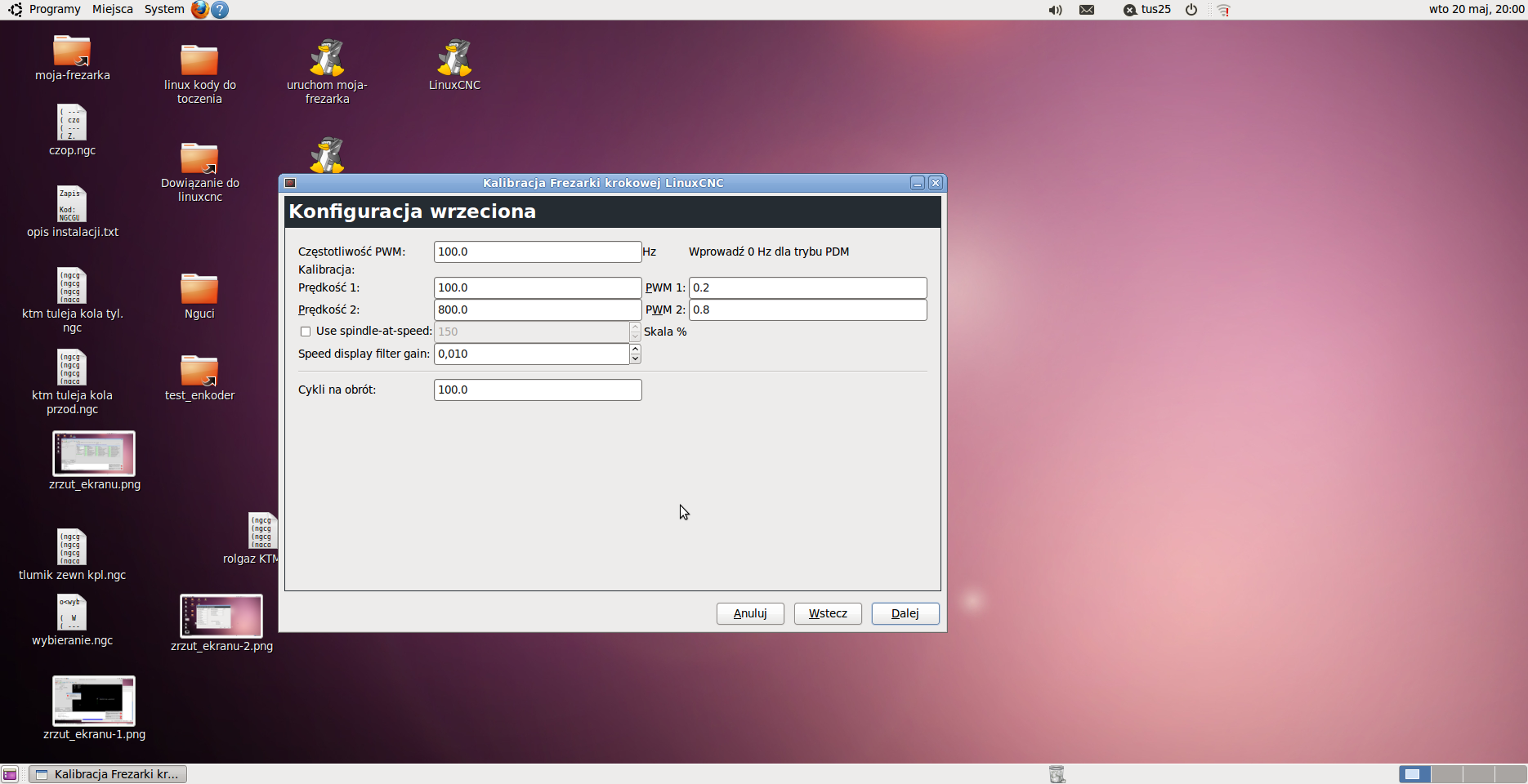Switch to the fourth workspace
The image size is (1528, 784).
pos(1510,774)
